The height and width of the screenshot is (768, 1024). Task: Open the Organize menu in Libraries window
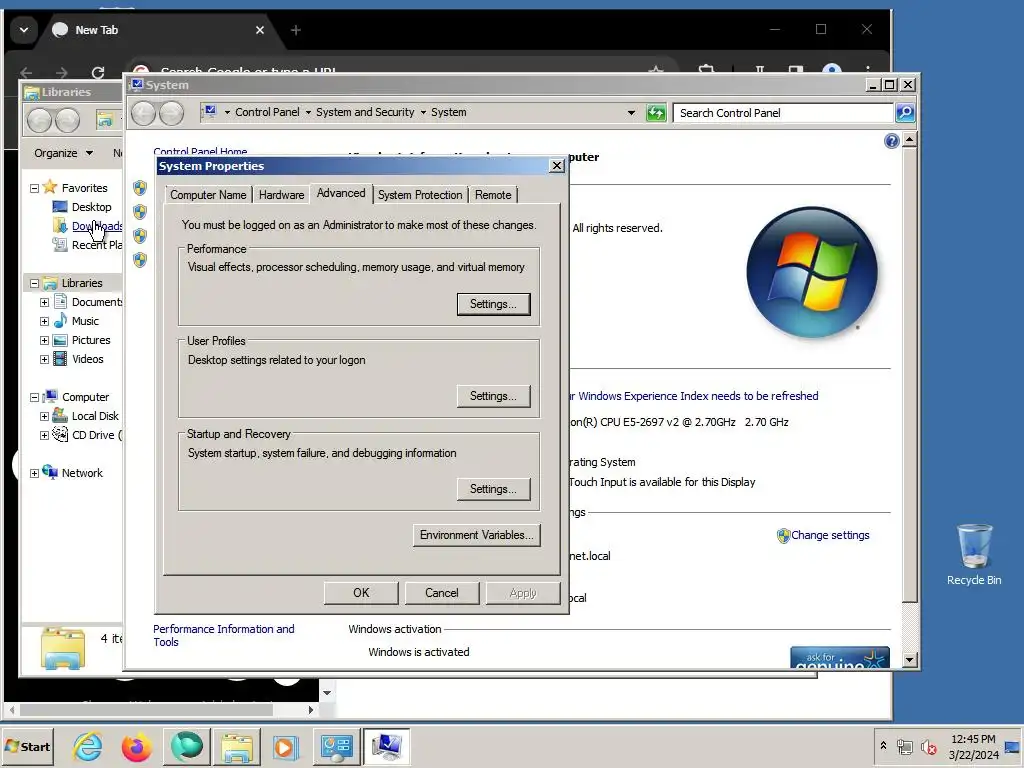click(63, 153)
